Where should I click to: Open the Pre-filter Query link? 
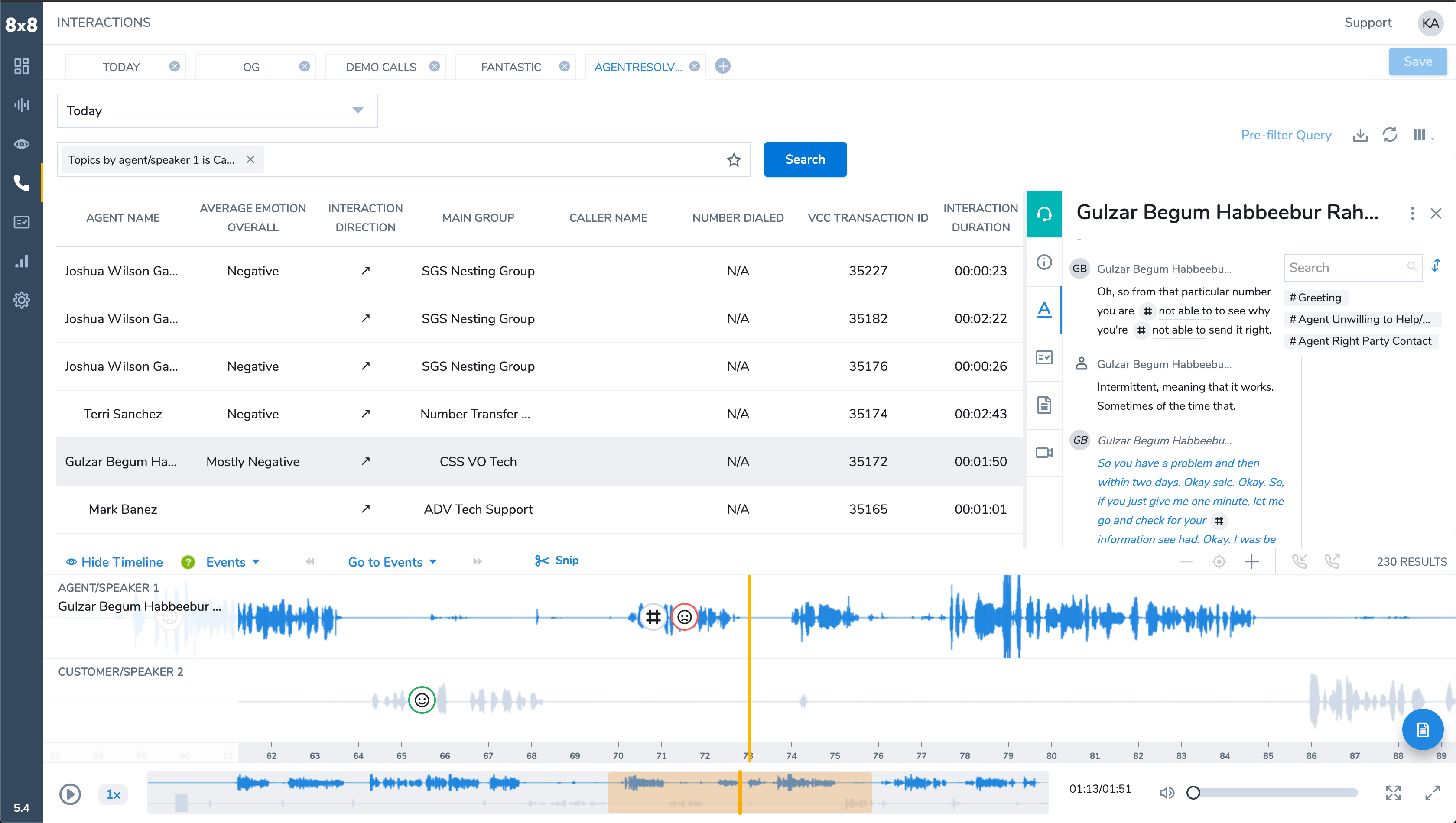point(1287,135)
